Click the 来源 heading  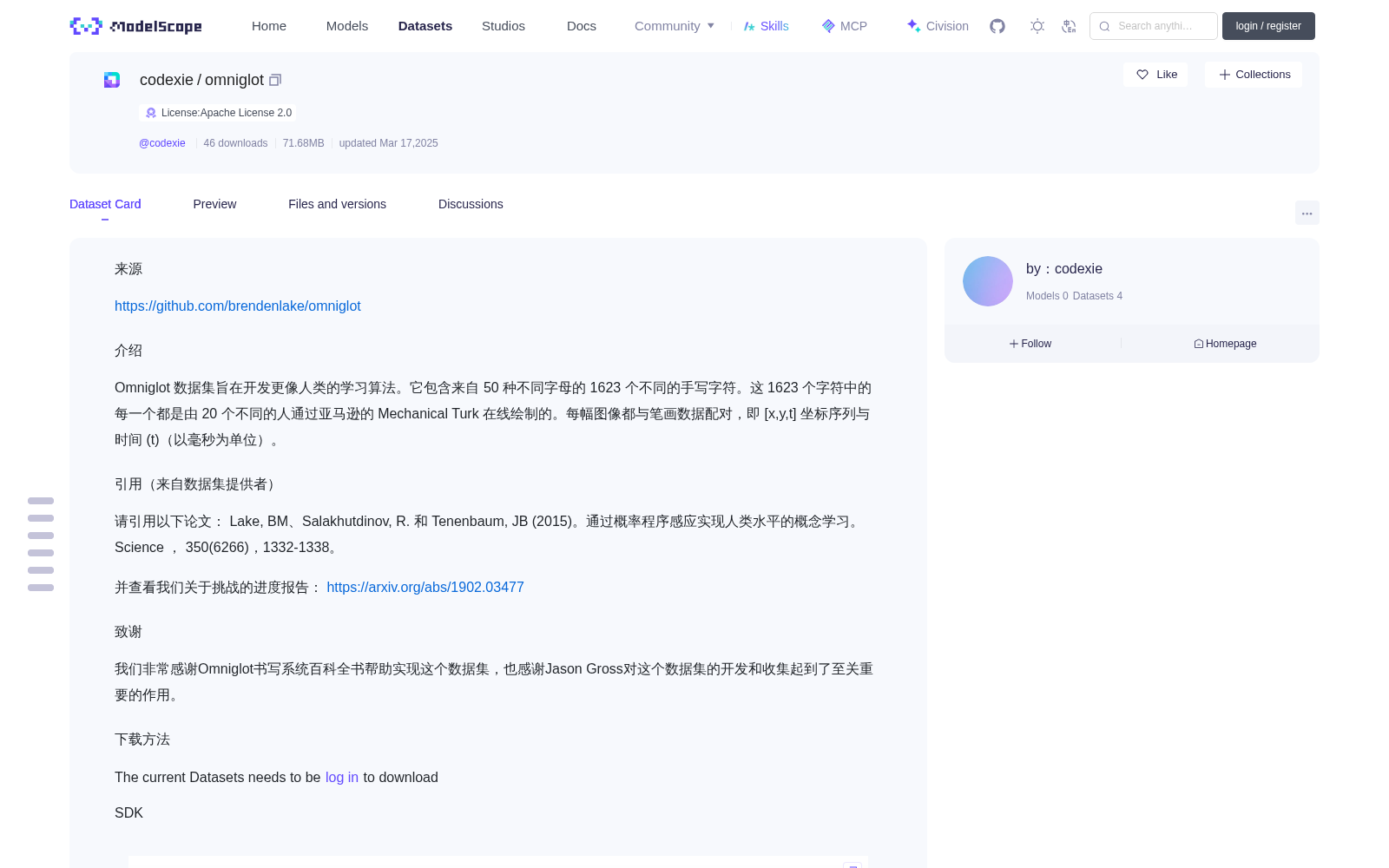coord(128,269)
